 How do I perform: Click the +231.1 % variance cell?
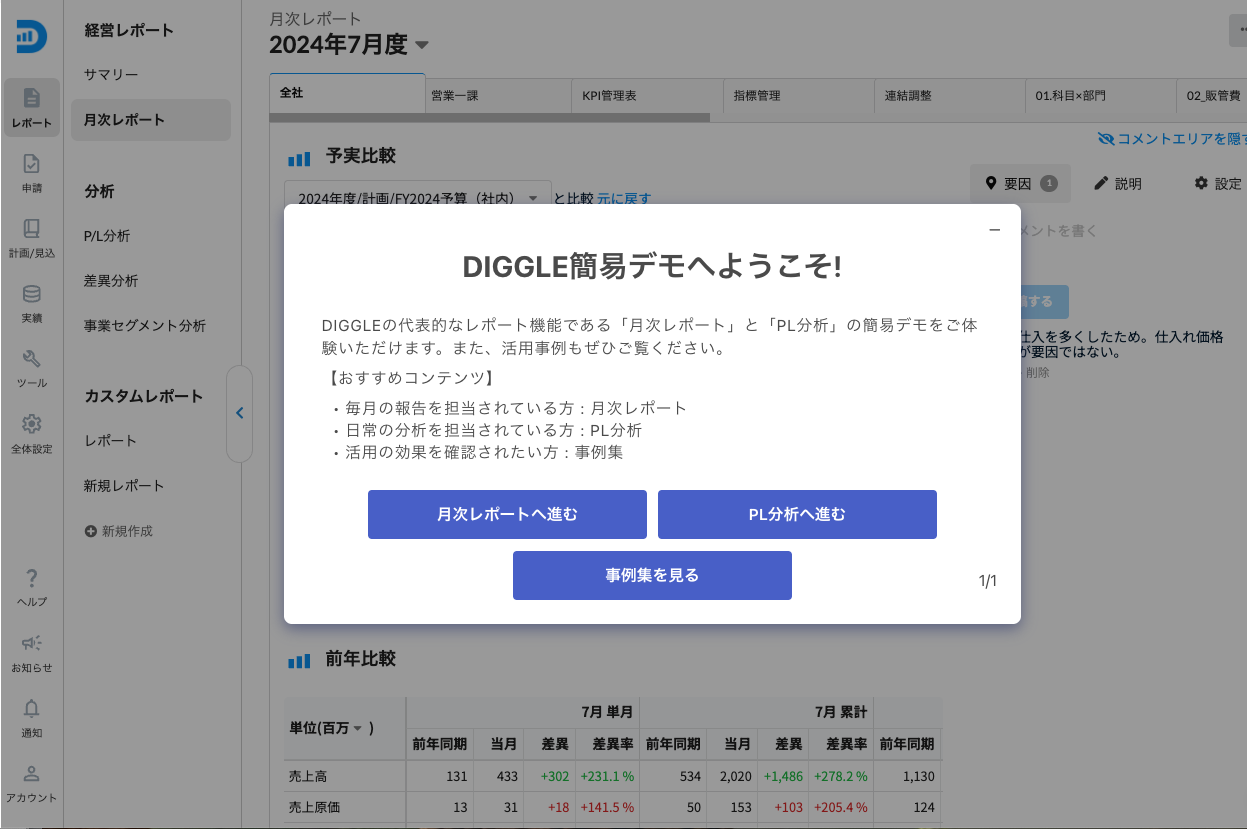coord(607,775)
